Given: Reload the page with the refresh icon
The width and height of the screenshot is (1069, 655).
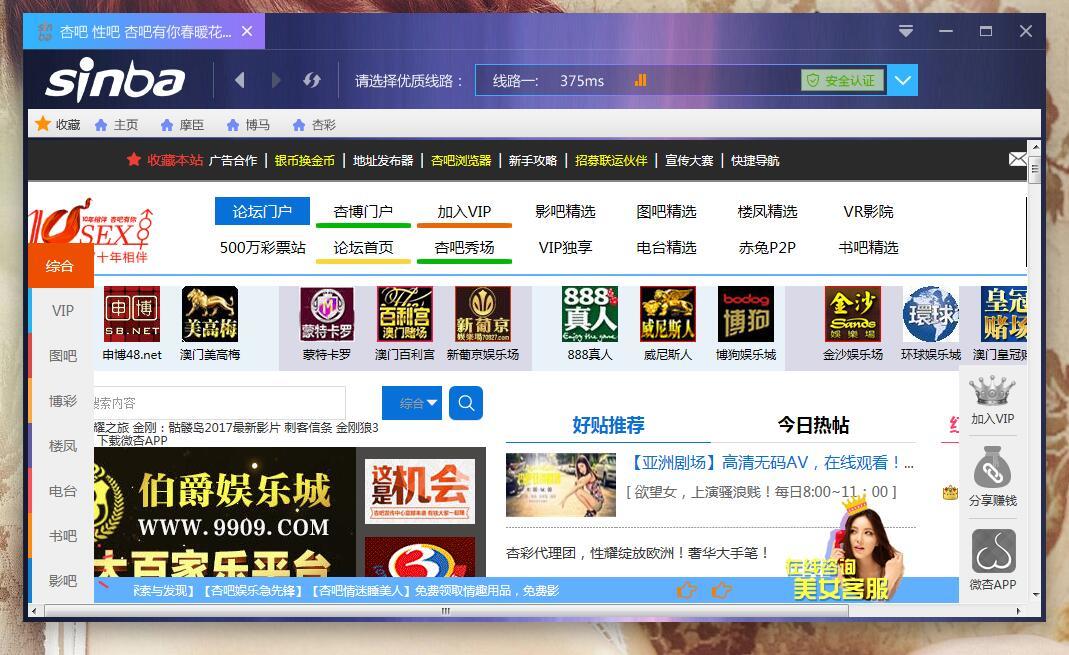Looking at the screenshot, I should pyautogui.click(x=311, y=80).
